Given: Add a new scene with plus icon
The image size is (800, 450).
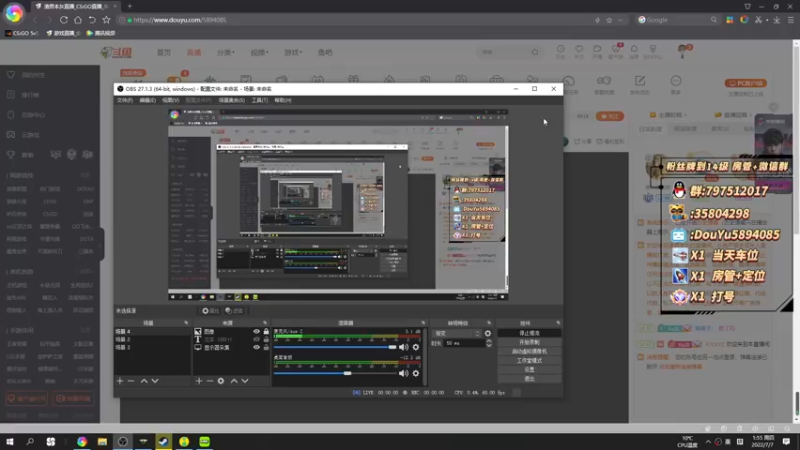Looking at the screenshot, I should coord(120,381).
